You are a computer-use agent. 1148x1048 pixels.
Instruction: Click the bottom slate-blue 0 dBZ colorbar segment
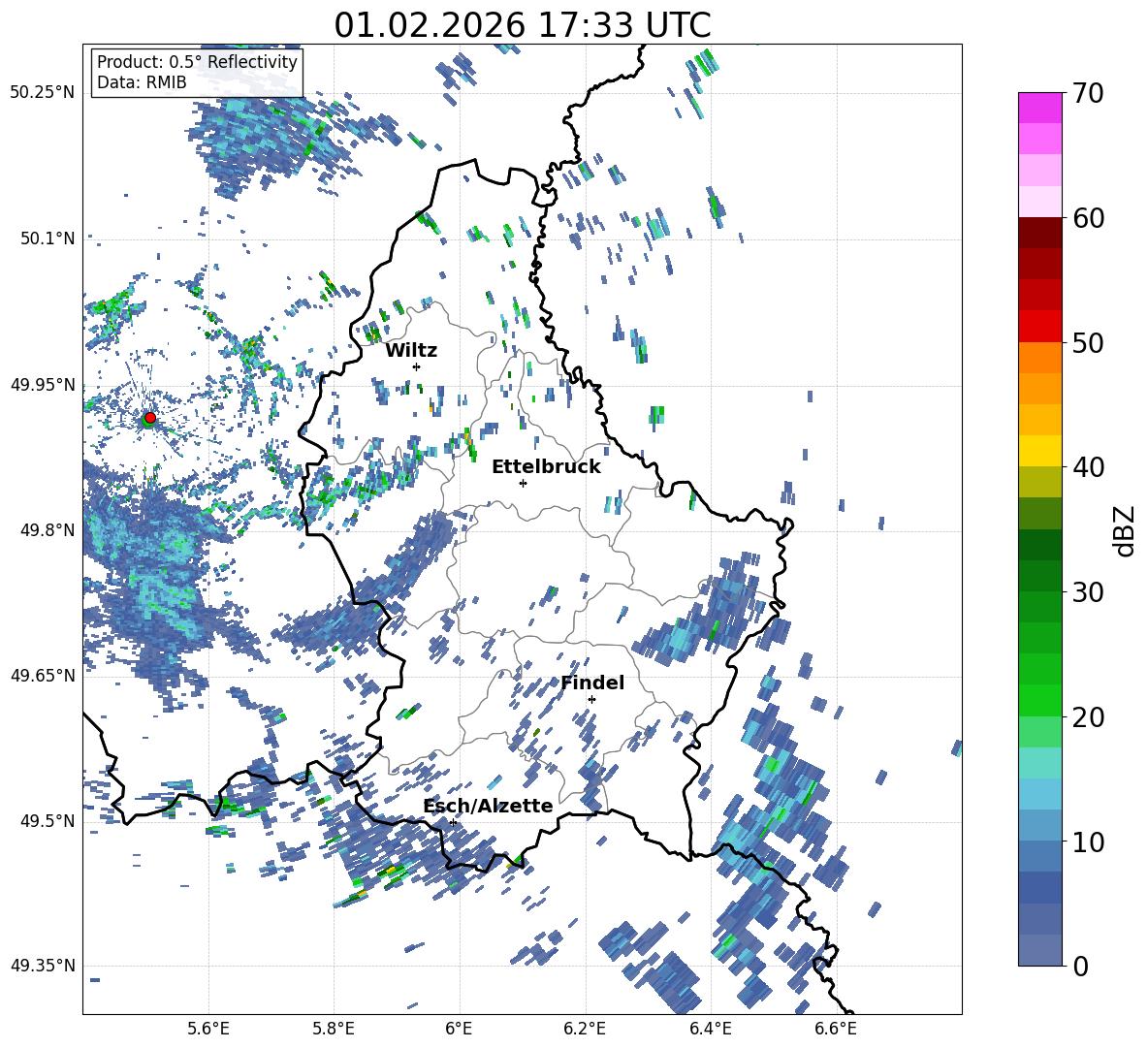(x=1039, y=950)
